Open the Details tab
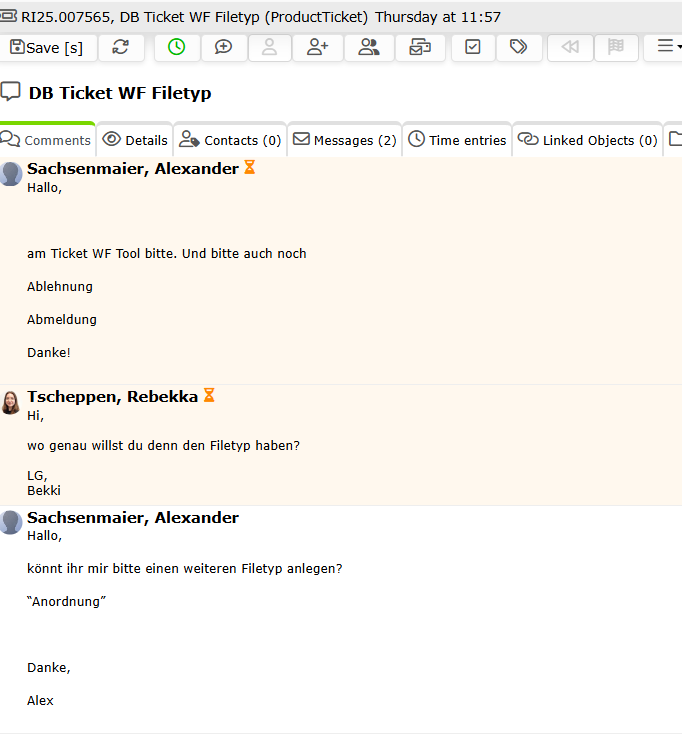The image size is (682, 737). (x=135, y=140)
